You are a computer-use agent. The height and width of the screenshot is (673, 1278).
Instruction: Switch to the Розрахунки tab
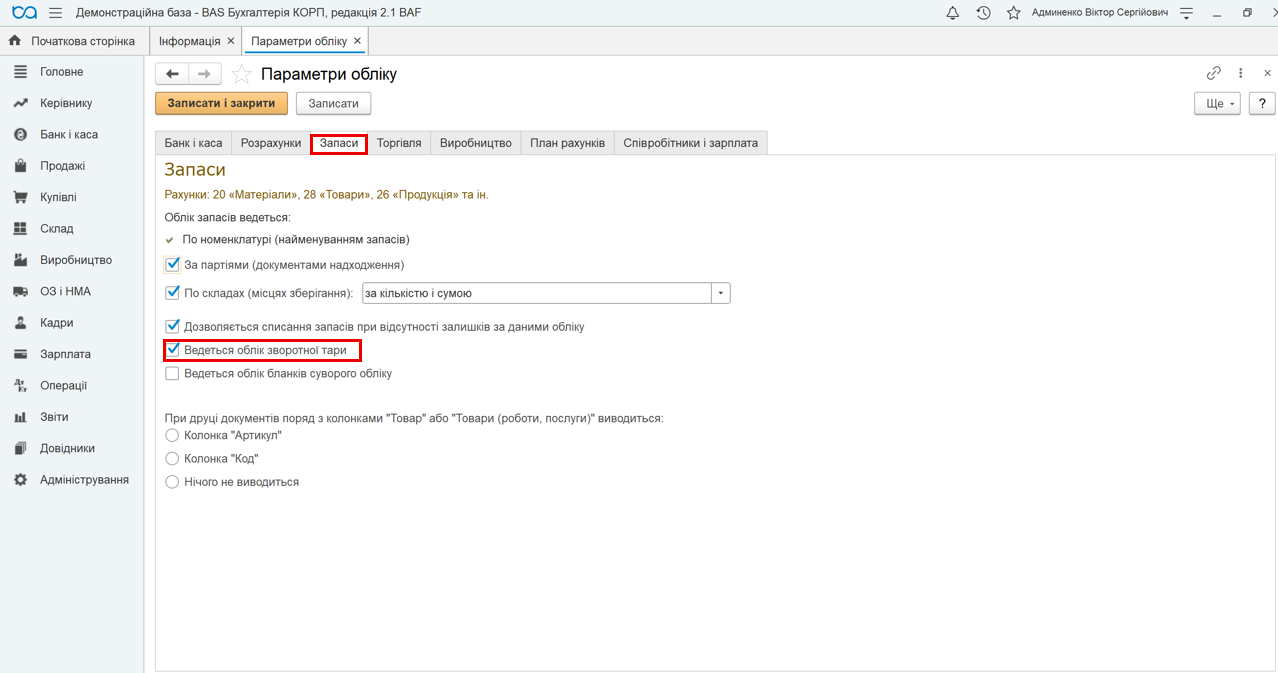[x=271, y=143]
